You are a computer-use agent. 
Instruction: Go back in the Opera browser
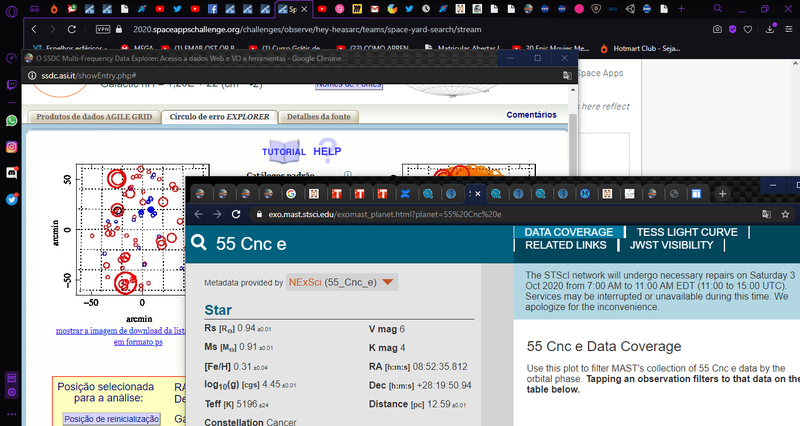point(34,29)
